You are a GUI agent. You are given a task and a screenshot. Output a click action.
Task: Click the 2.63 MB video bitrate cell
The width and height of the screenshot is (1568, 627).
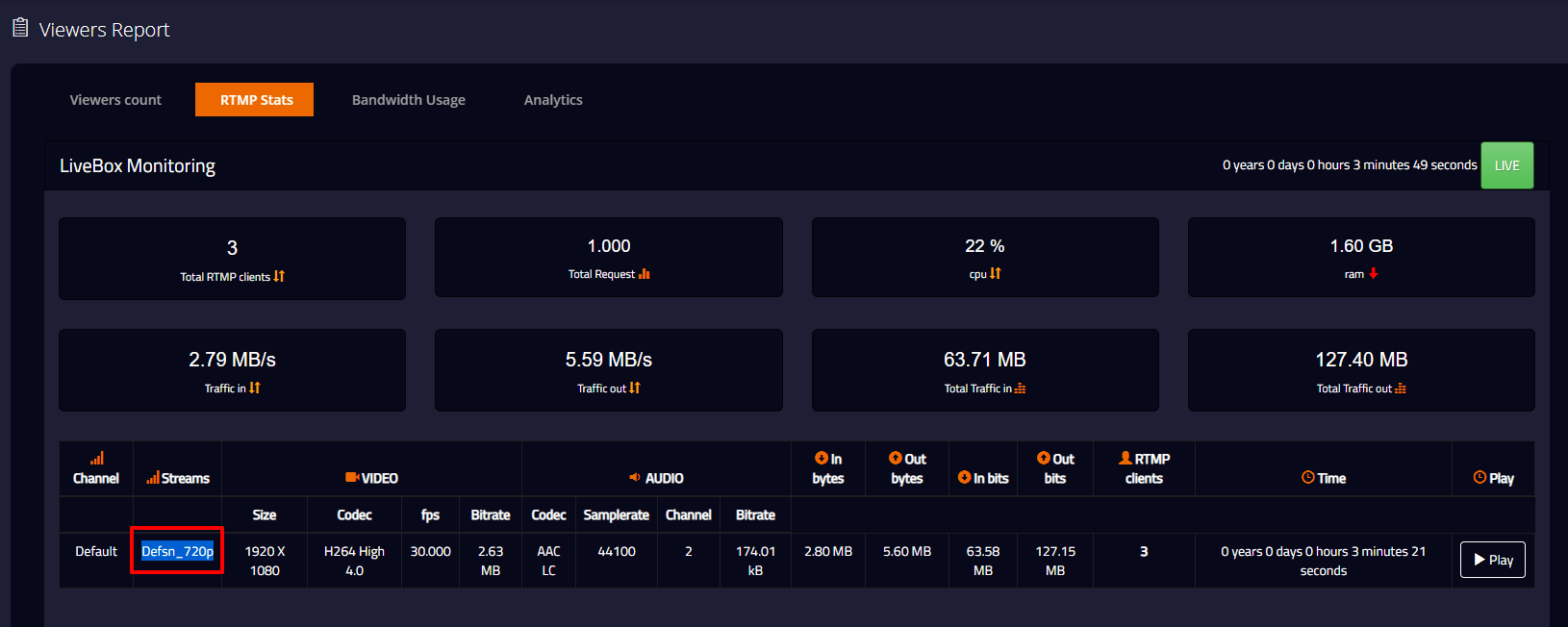491,561
